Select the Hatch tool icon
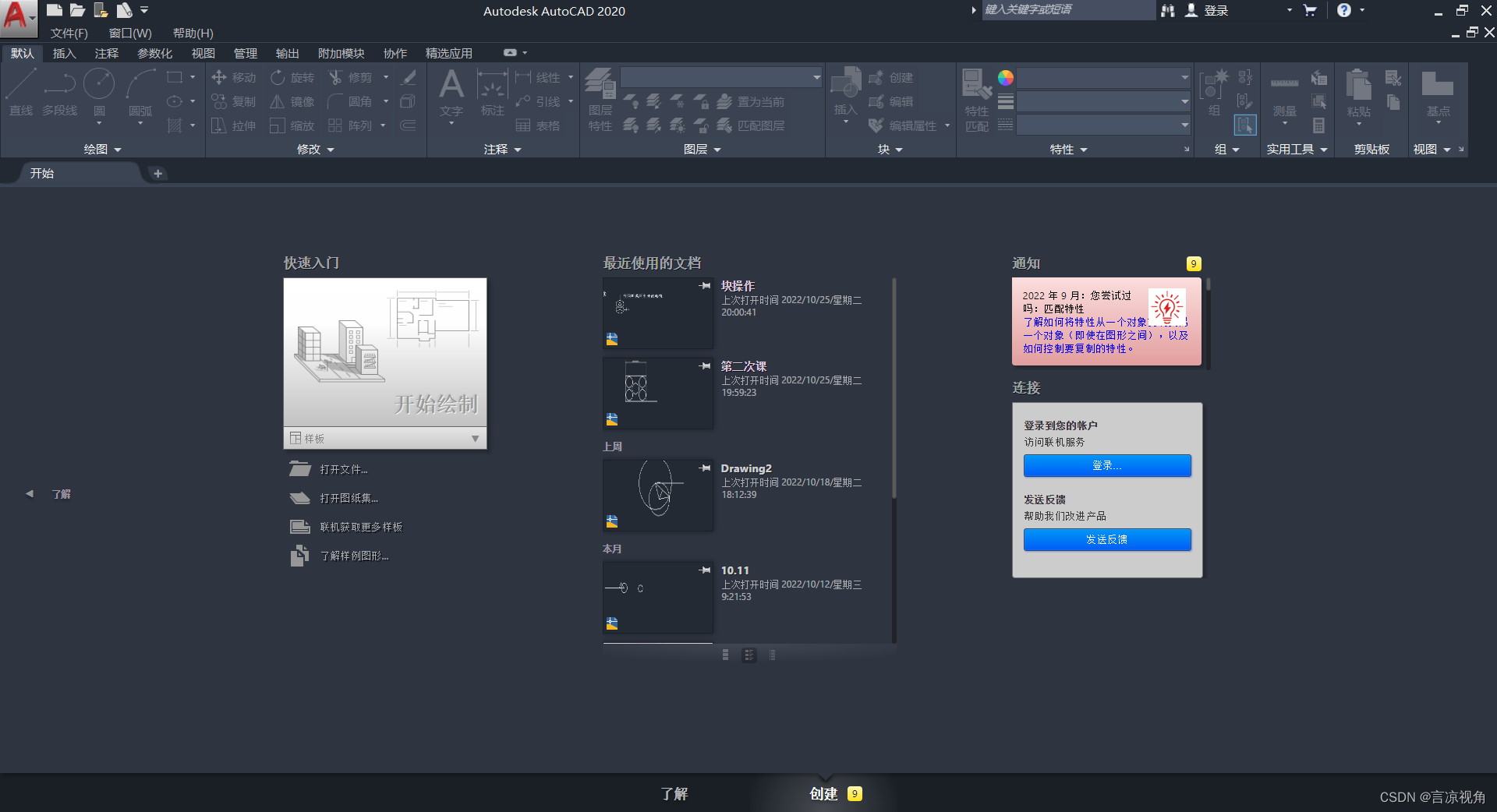Viewport: 1497px width, 812px height. [x=175, y=125]
